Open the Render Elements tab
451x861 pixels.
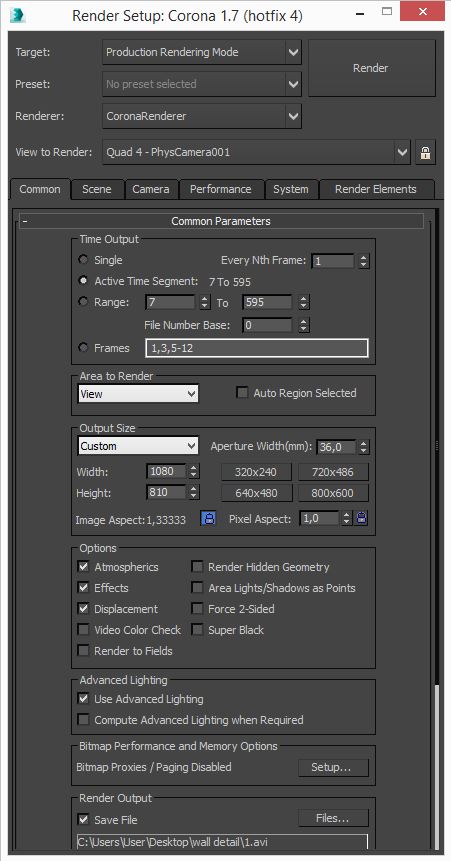[376, 189]
